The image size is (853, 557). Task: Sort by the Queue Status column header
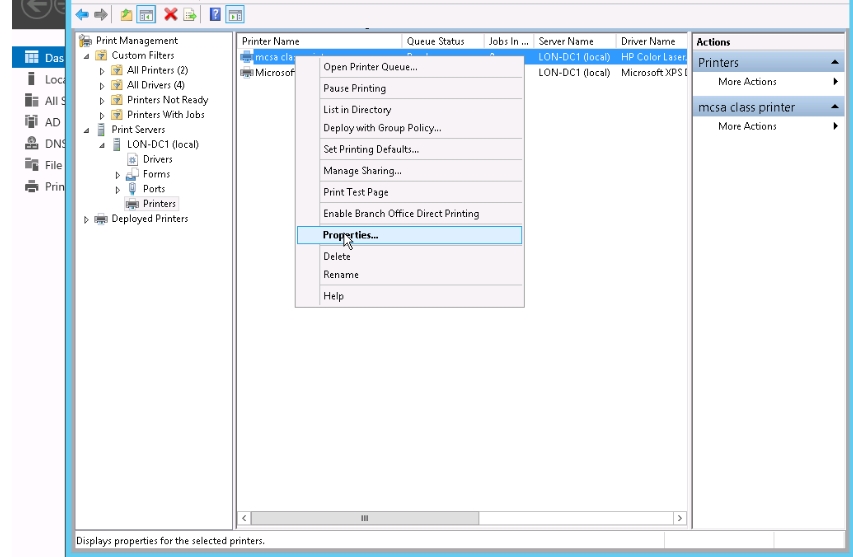tap(443, 41)
